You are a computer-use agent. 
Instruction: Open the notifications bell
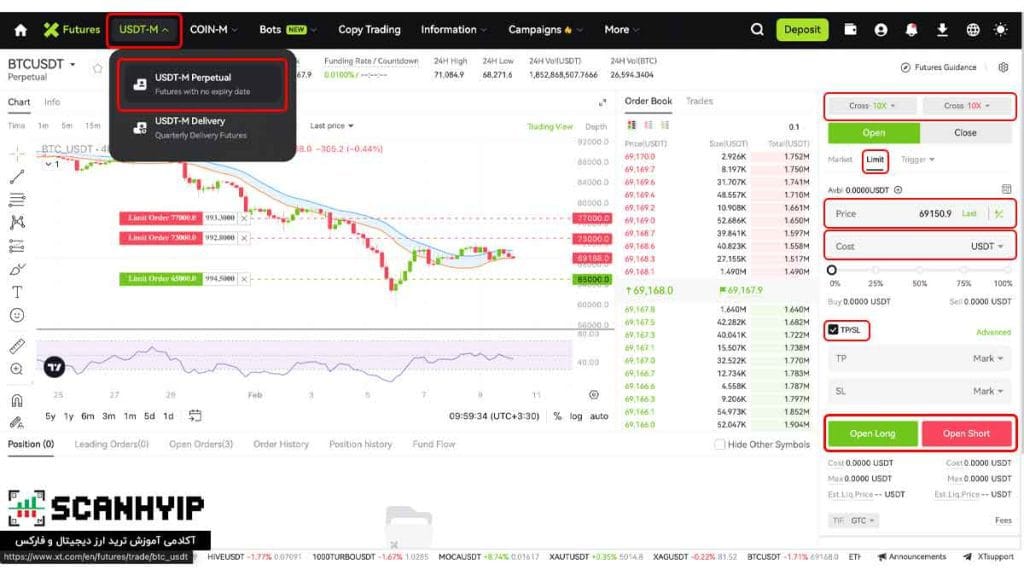911,30
